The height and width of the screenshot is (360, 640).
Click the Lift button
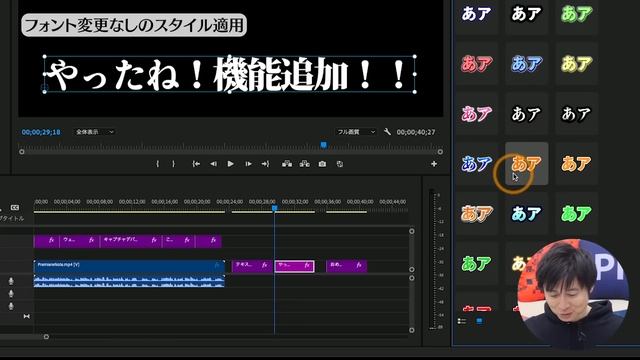click(287, 164)
